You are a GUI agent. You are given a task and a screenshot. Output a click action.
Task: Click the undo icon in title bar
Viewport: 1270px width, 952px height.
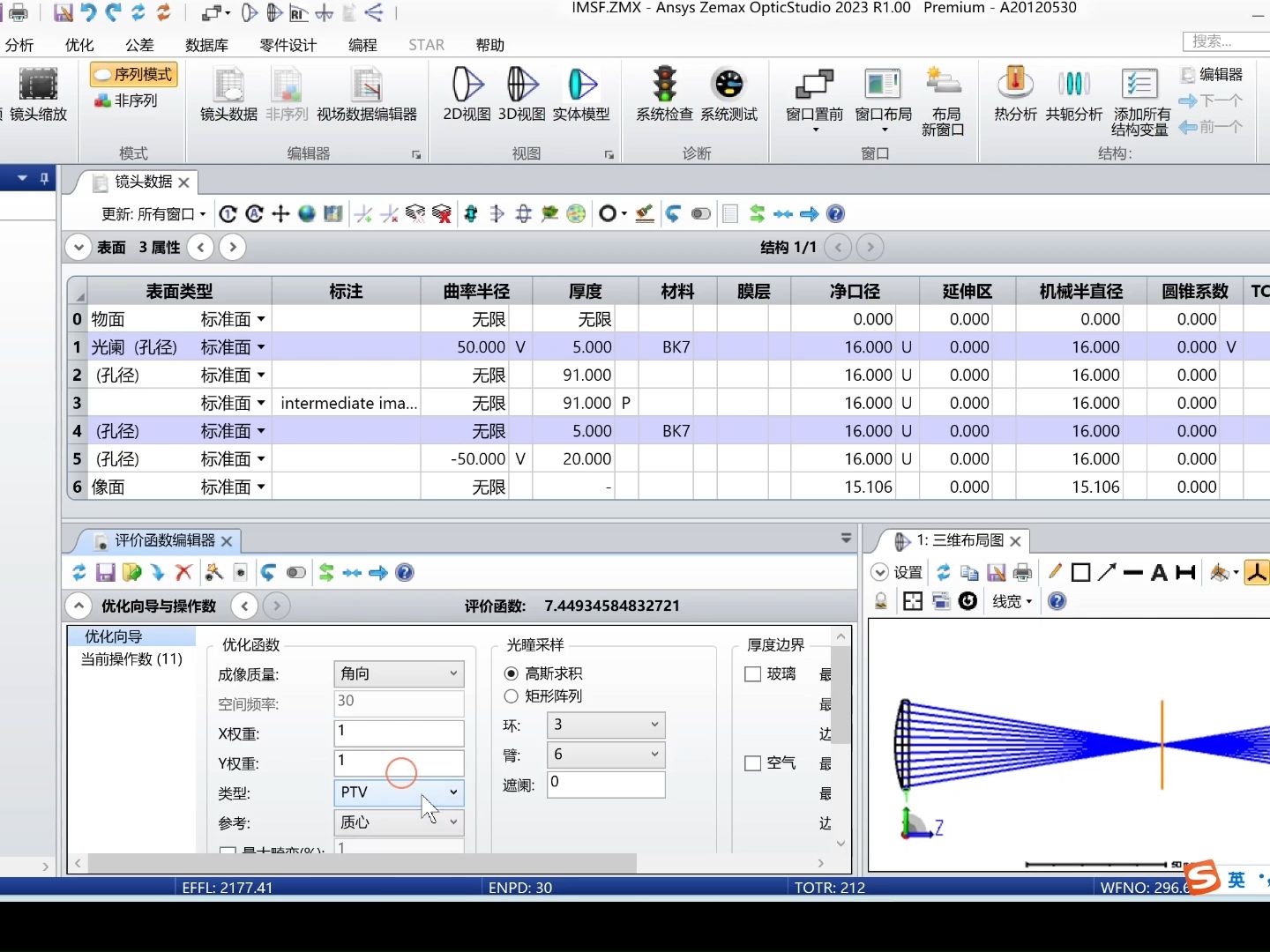tap(88, 12)
